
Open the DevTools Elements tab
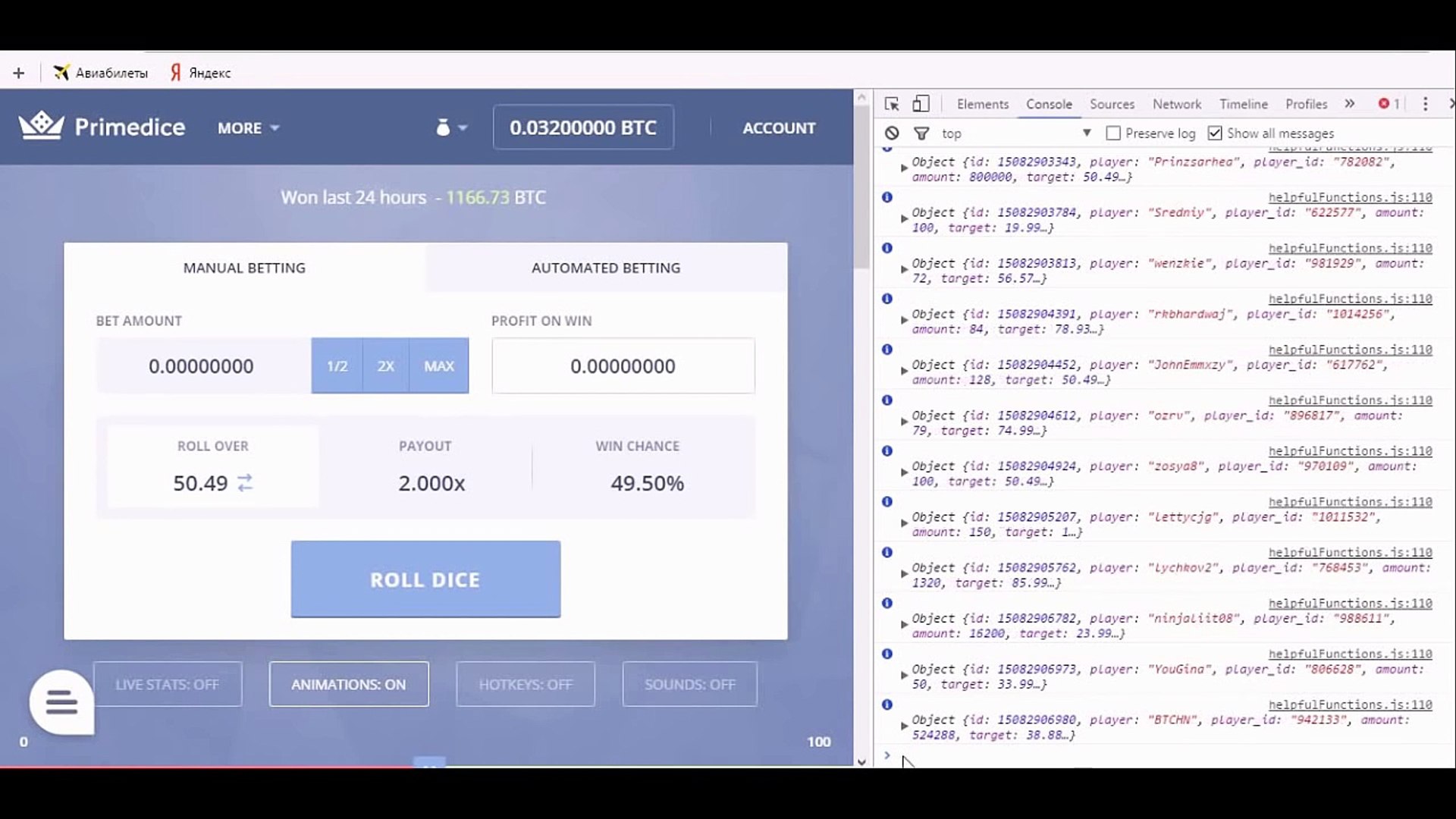point(983,104)
